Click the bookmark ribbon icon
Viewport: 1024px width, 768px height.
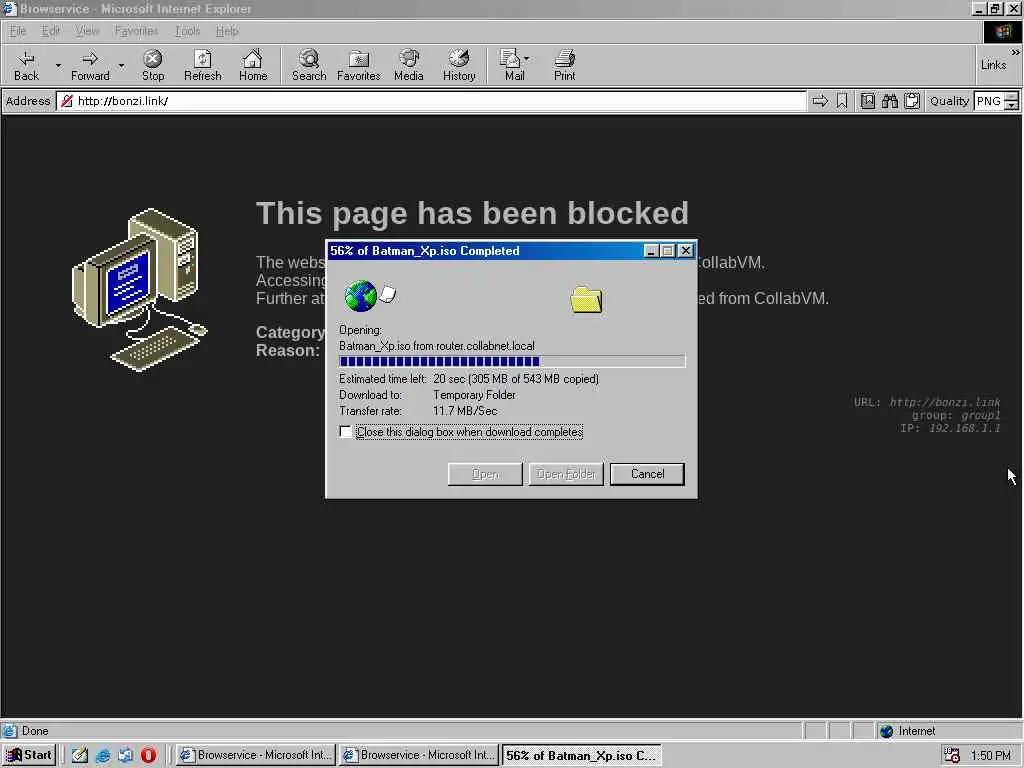point(842,101)
